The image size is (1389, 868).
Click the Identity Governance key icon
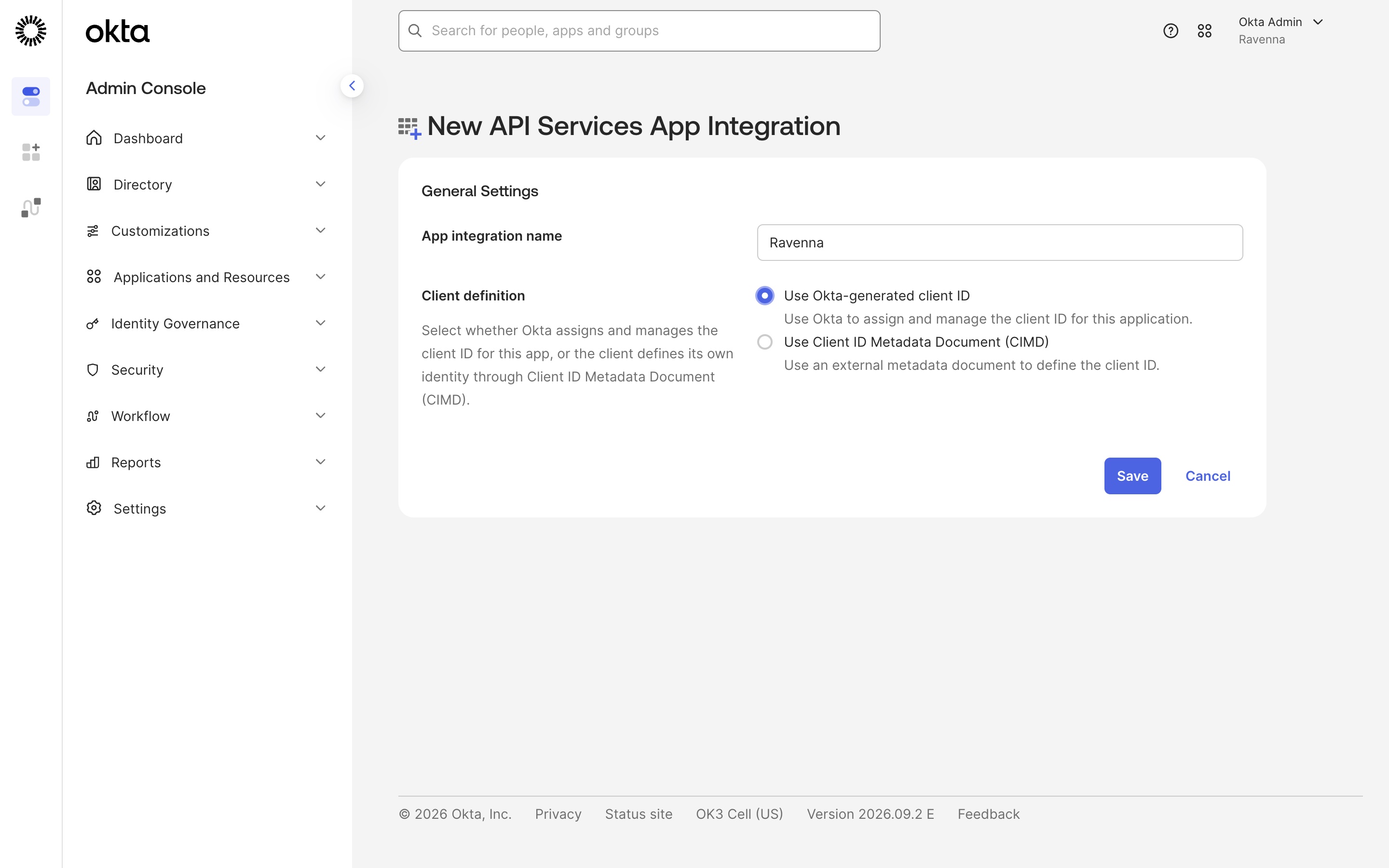(93, 324)
